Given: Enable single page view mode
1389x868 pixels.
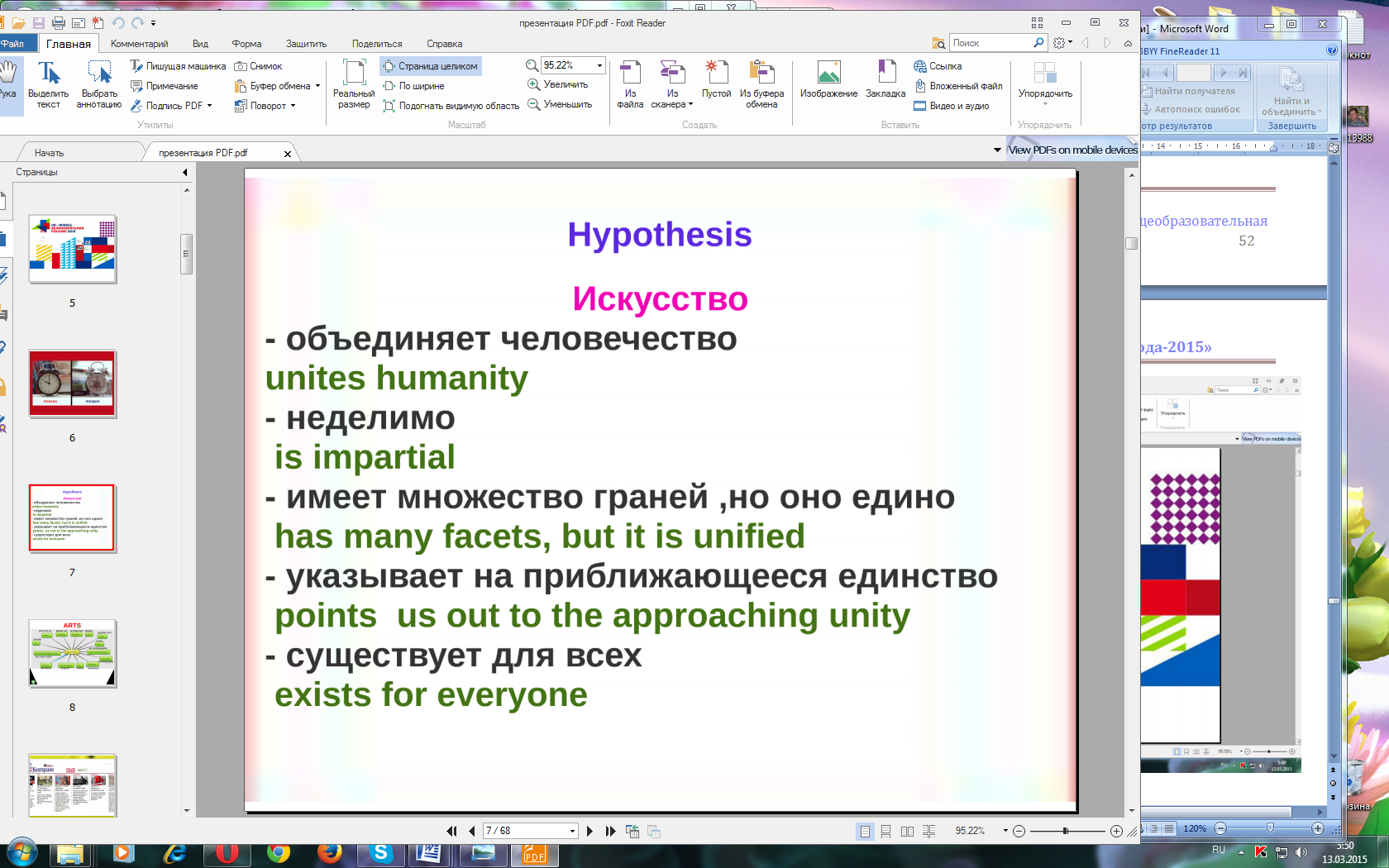Looking at the screenshot, I should [865, 831].
